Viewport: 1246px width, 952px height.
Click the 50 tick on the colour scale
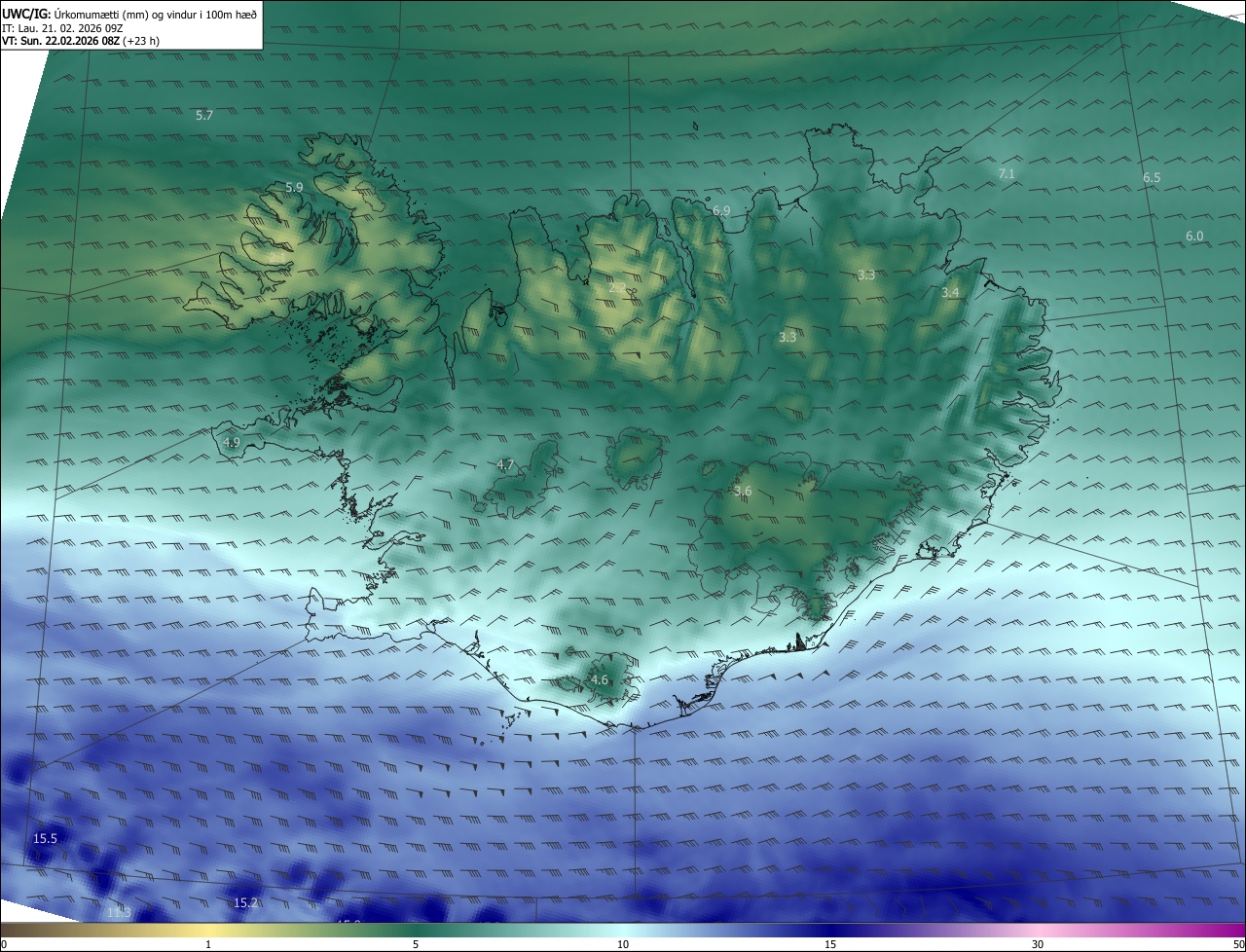[1238, 944]
